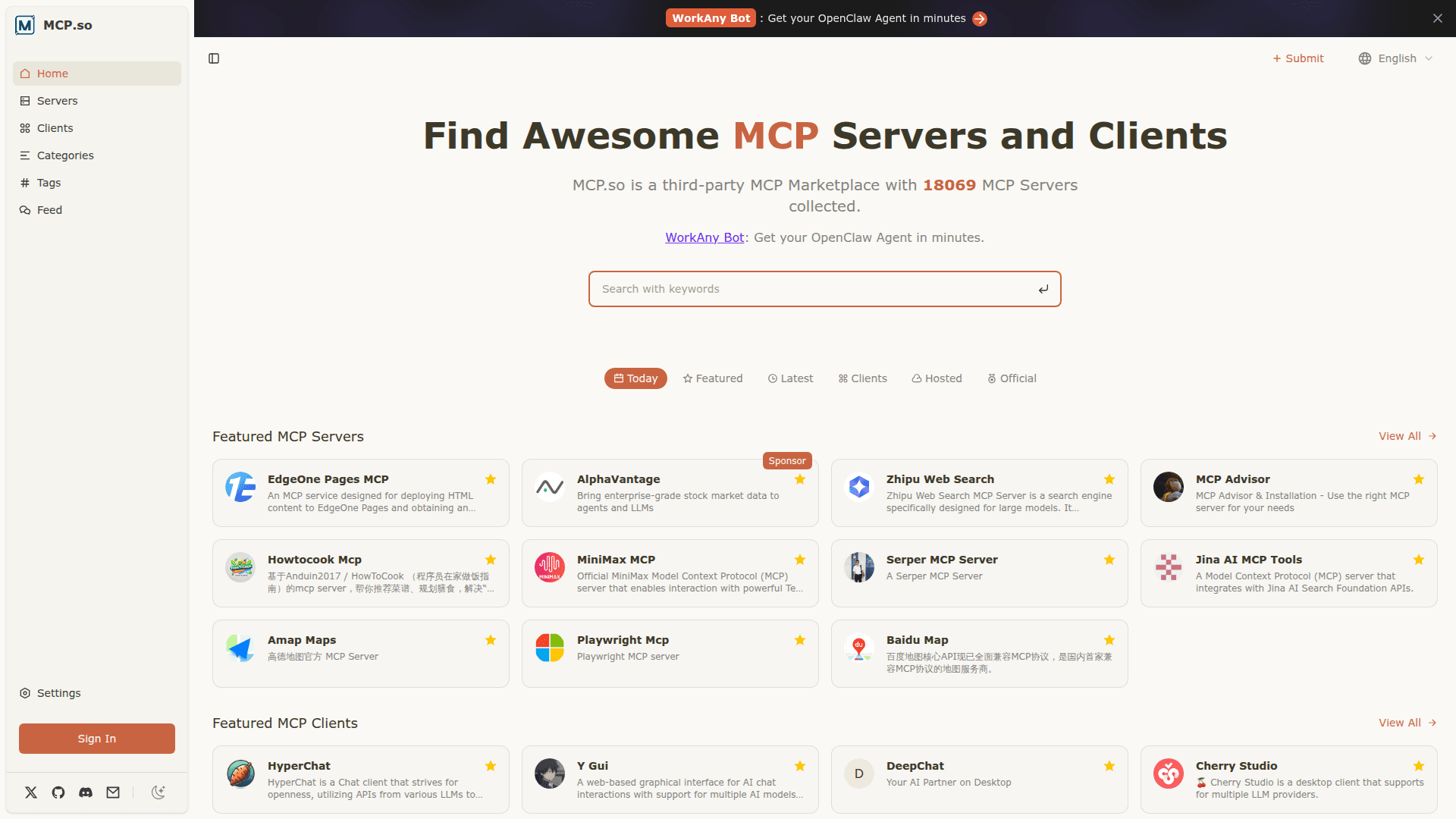Toggle the sidebar collapse icon
Image resolution: width=1456 pixels, height=819 pixels.
pyautogui.click(x=214, y=58)
